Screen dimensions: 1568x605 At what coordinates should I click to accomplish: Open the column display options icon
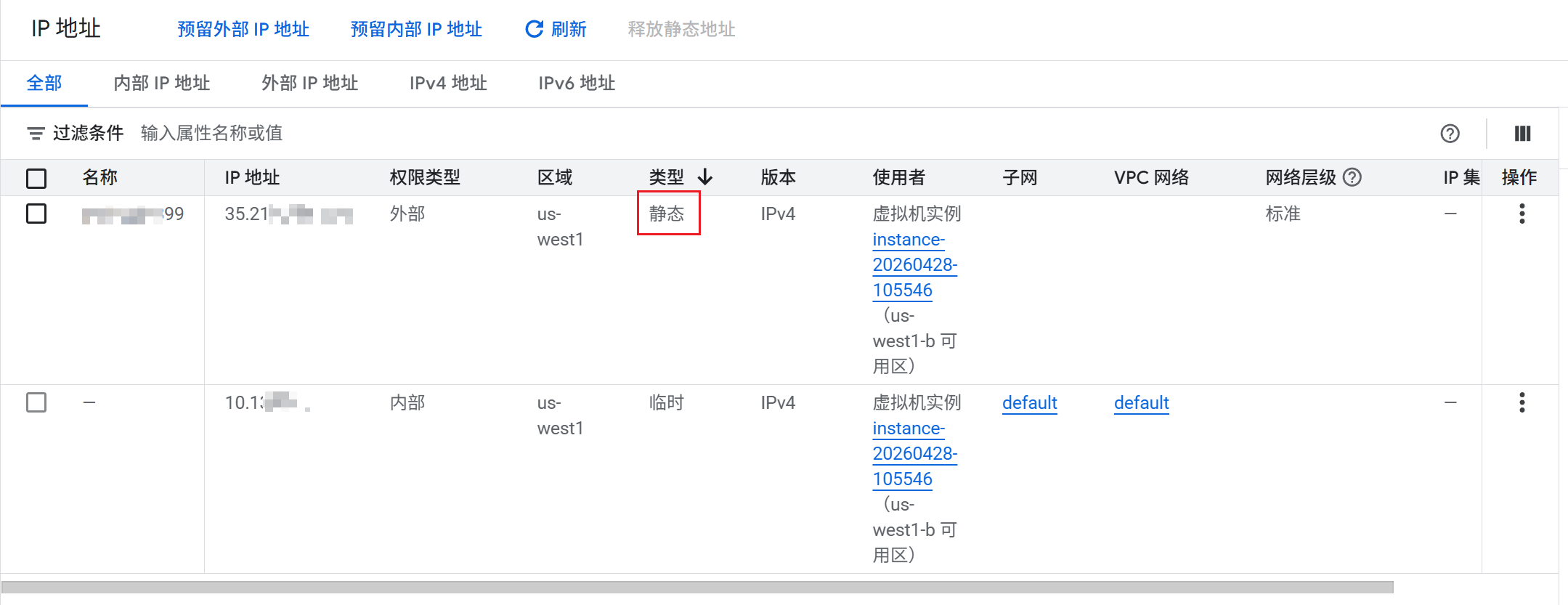[x=1522, y=134]
